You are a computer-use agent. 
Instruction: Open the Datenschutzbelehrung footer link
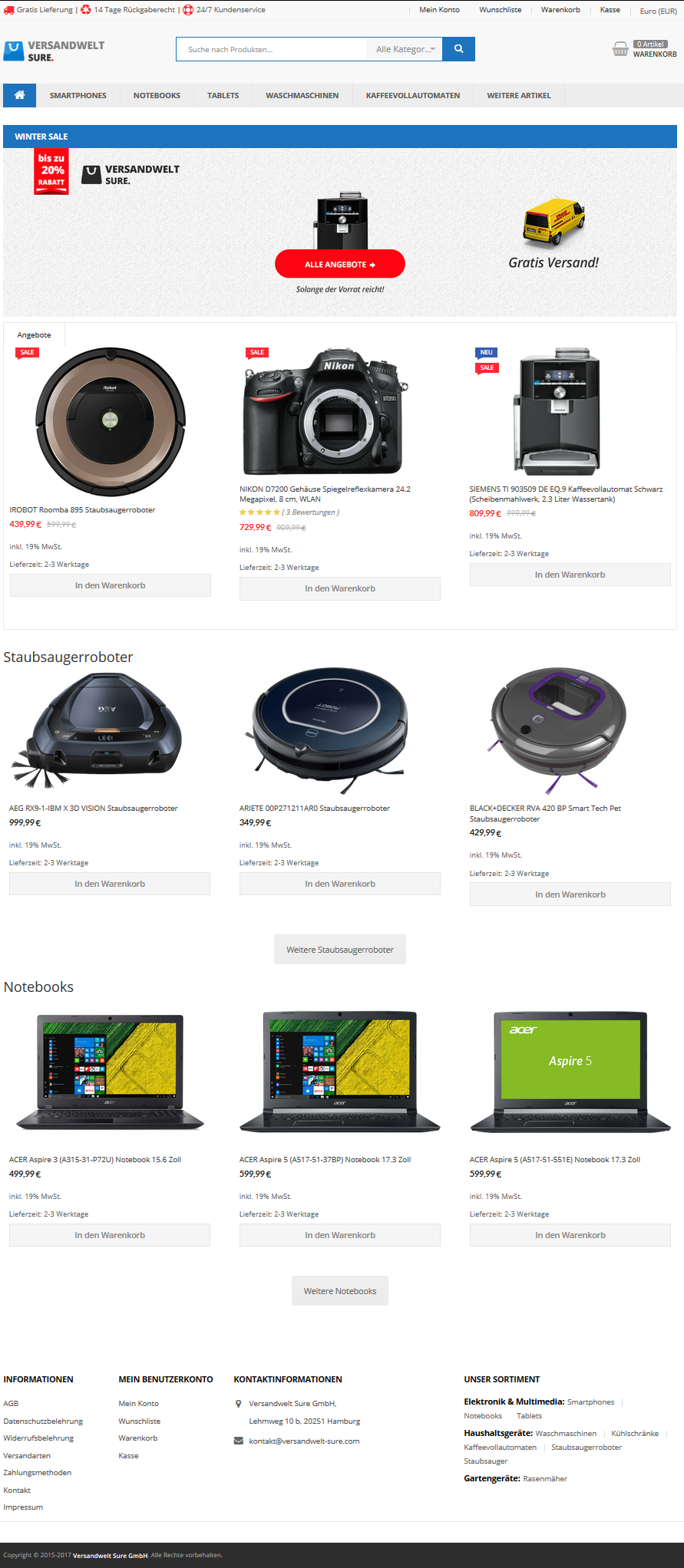point(43,1421)
